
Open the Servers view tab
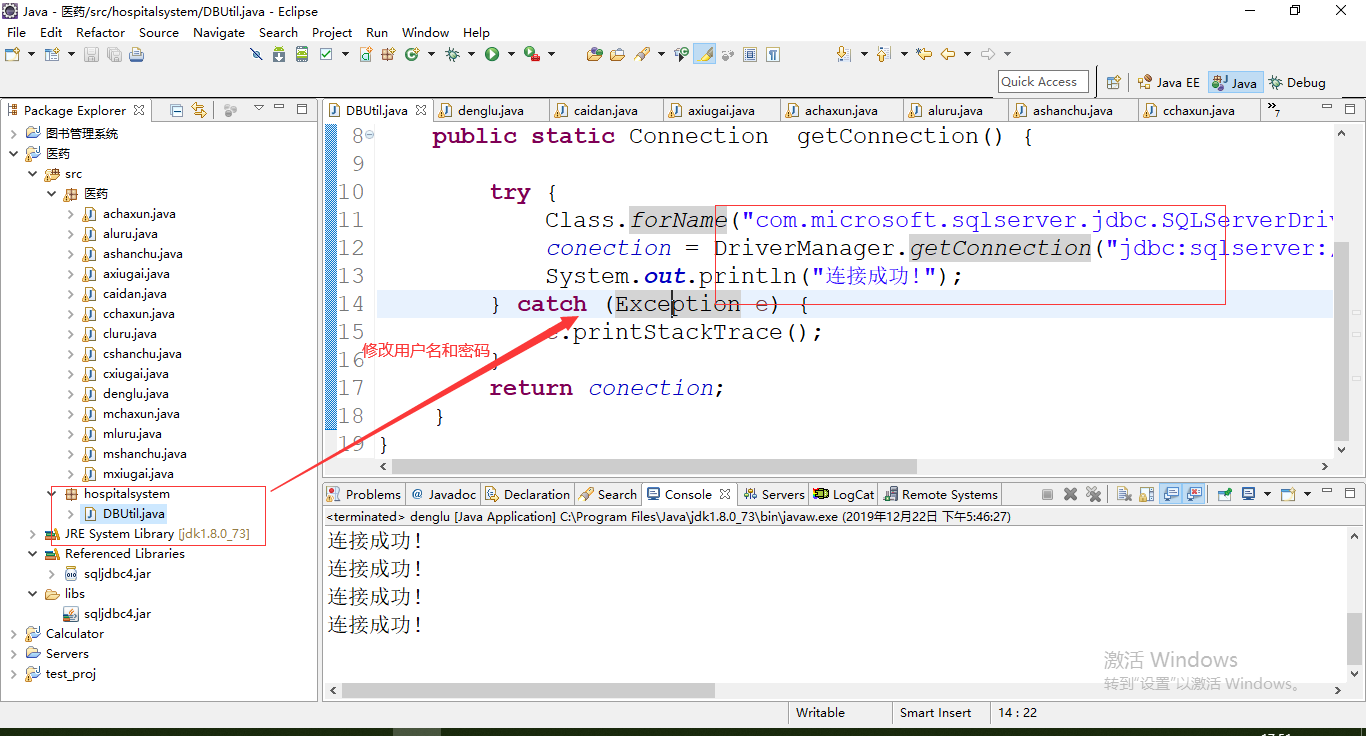pos(773,494)
